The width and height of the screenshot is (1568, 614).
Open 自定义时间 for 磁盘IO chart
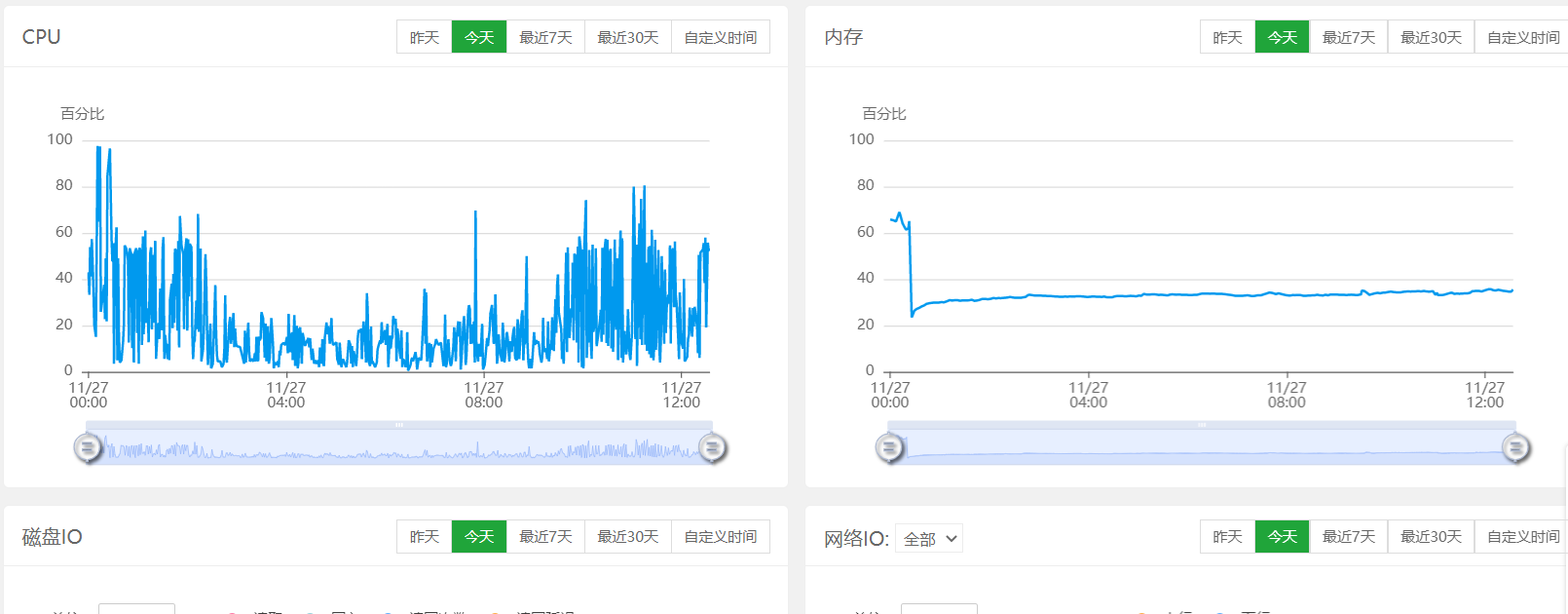[721, 537]
